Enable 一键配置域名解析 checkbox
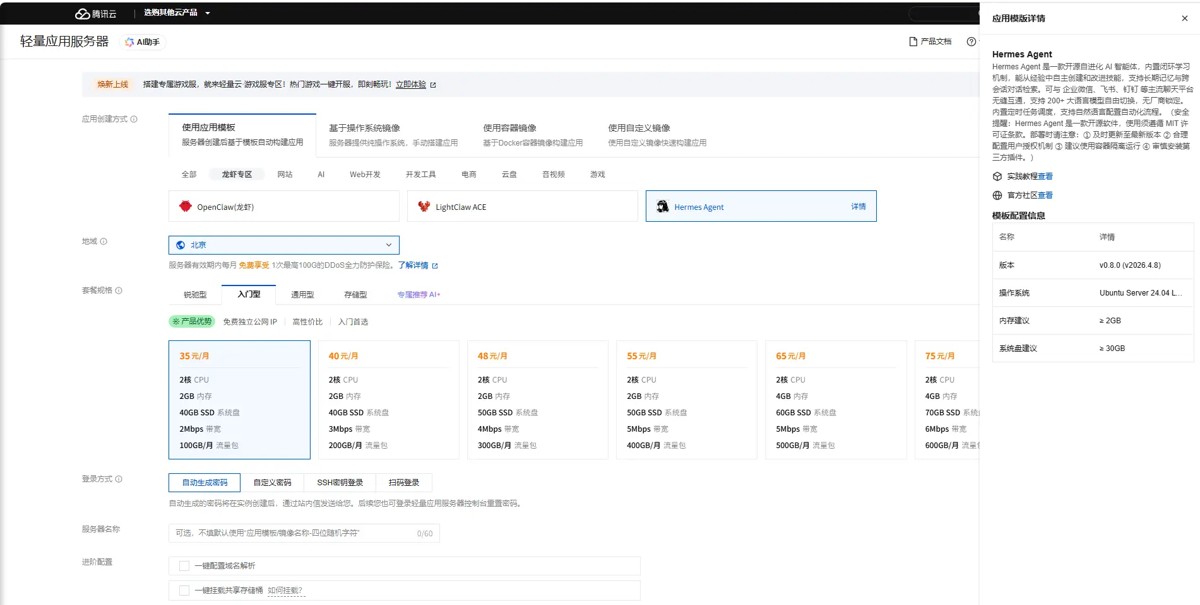This screenshot has width=1200, height=605. [184, 566]
